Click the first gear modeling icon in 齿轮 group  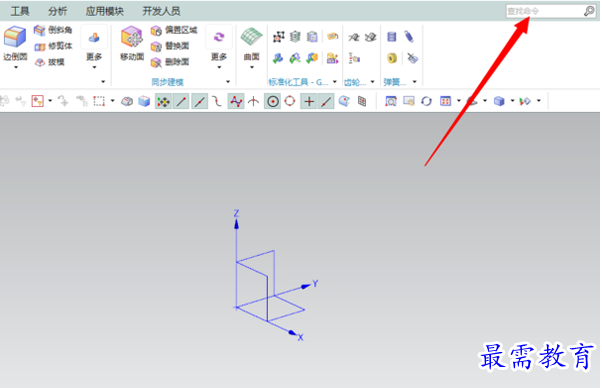coord(354,37)
